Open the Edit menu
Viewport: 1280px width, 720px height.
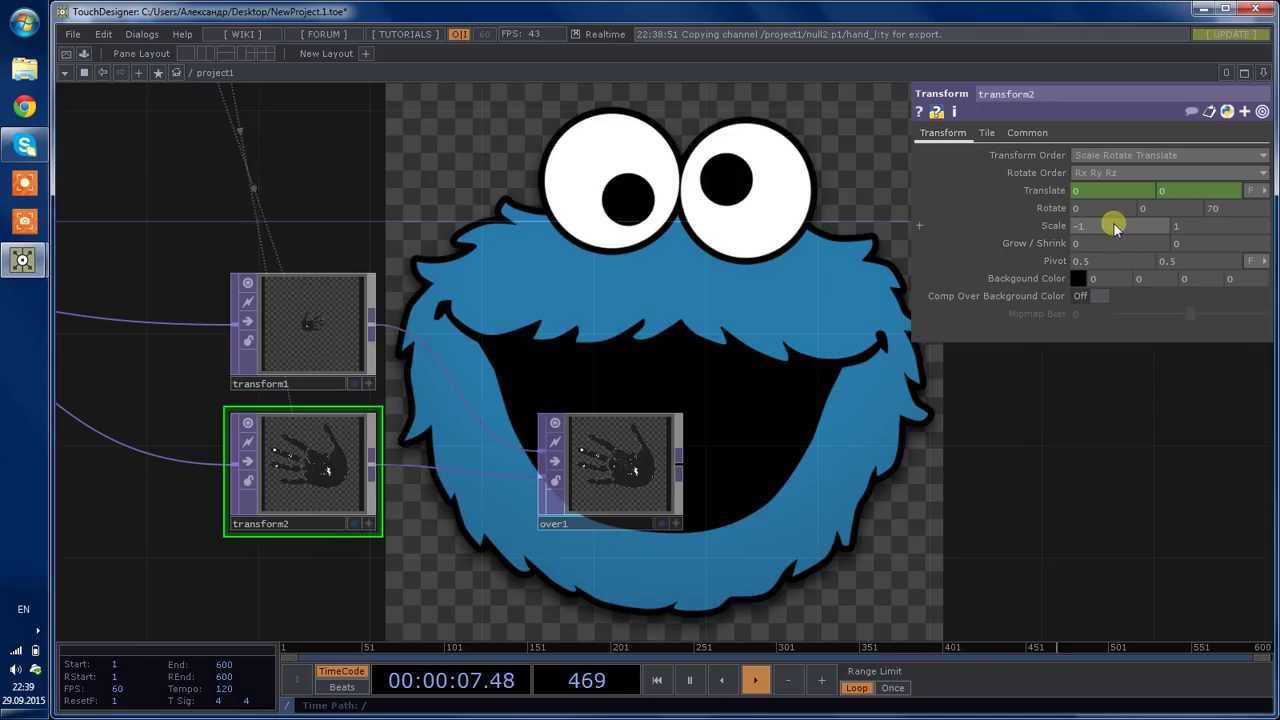[x=103, y=34]
